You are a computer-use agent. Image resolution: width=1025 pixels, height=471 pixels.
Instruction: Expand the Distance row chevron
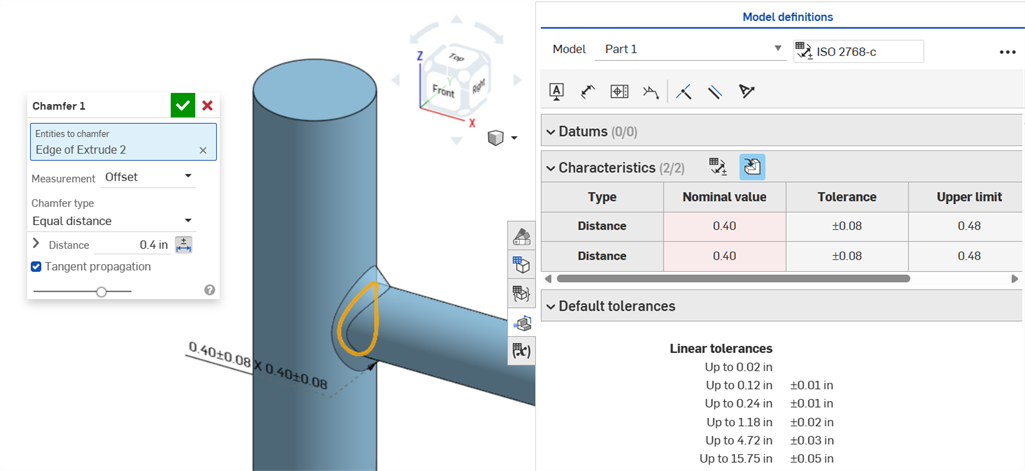(35, 243)
